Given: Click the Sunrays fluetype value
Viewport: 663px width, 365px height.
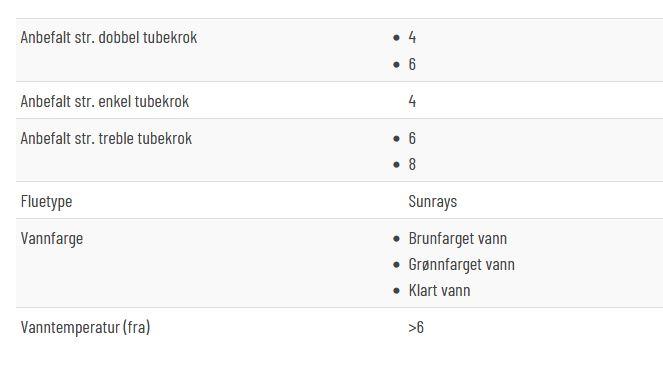Looking at the screenshot, I should point(433,202).
